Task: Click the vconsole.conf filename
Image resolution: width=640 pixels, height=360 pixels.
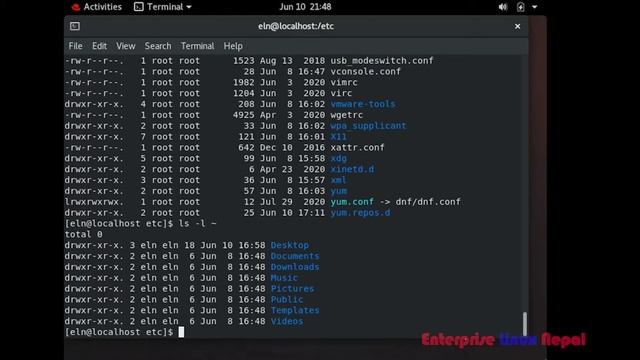Action: (366, 71)
